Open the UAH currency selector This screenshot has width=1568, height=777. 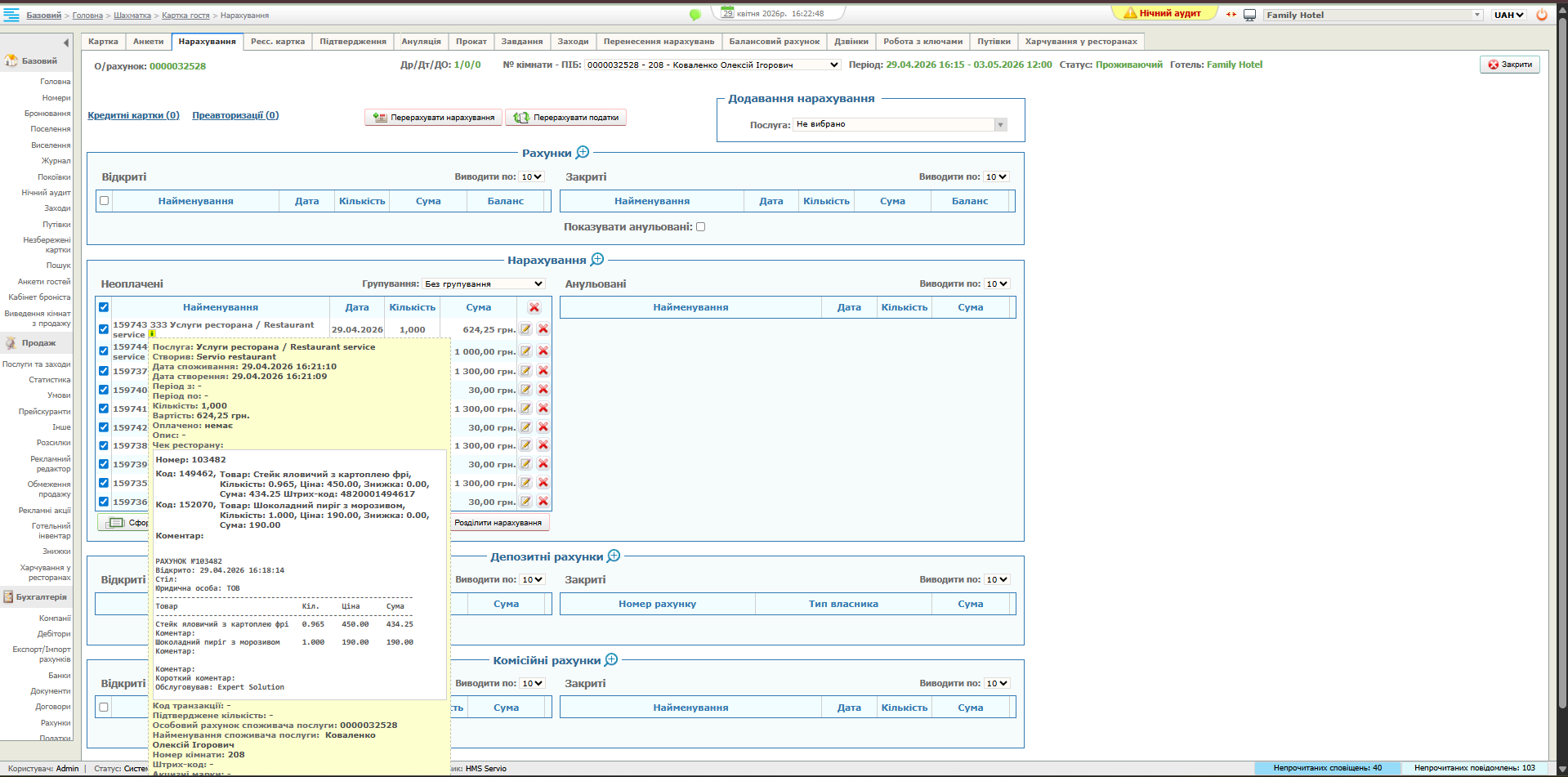click(x=1508, y=15)
